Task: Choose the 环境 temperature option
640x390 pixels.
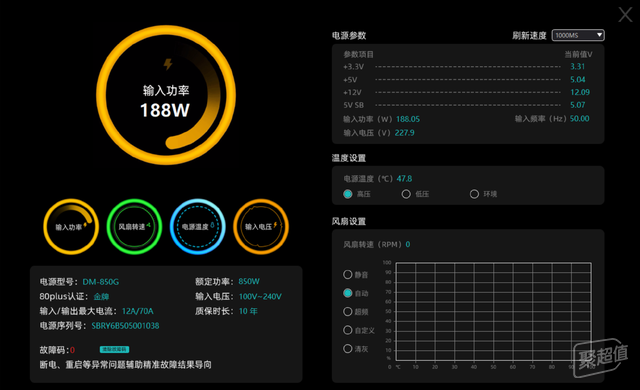Action: pyautogui.click(x=474, y=194)
